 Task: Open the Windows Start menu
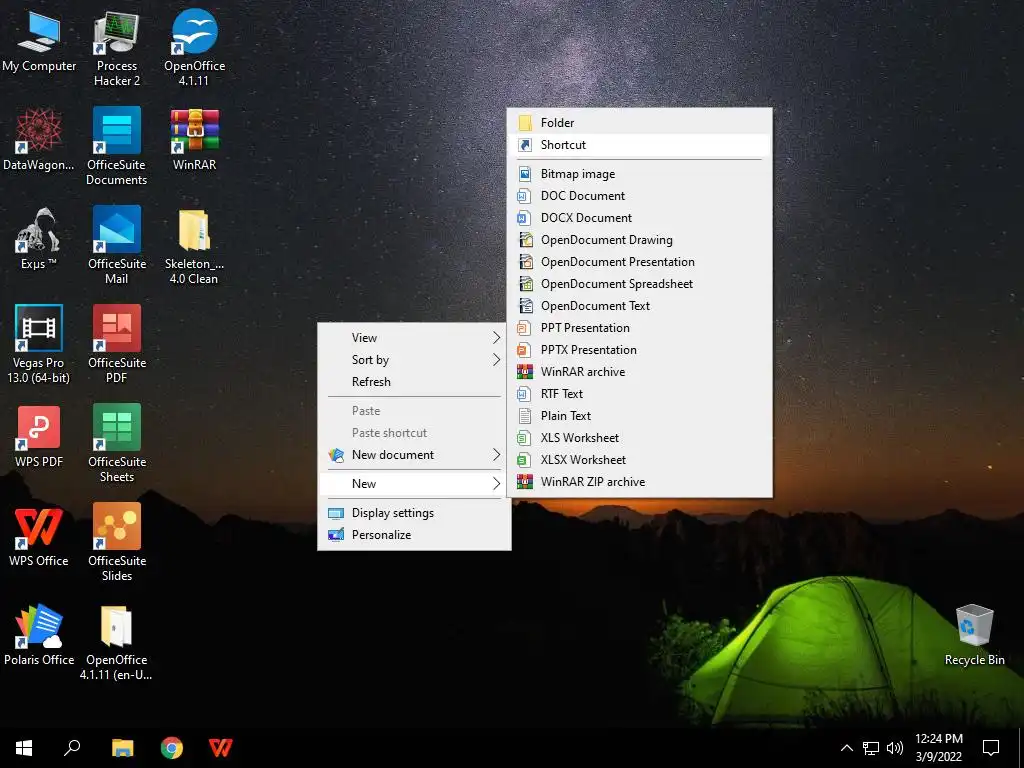(24, 748)
